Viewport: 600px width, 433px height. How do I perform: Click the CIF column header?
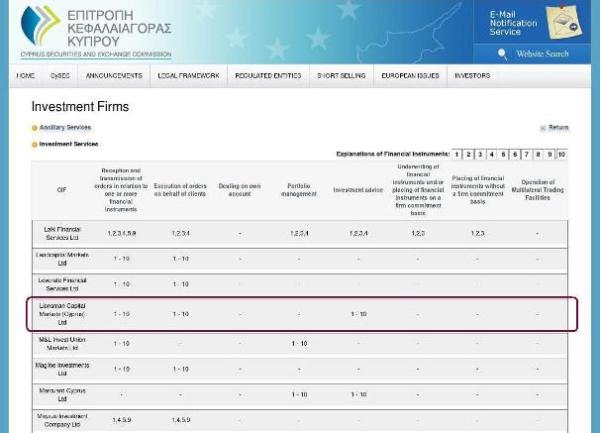point(62,190)
